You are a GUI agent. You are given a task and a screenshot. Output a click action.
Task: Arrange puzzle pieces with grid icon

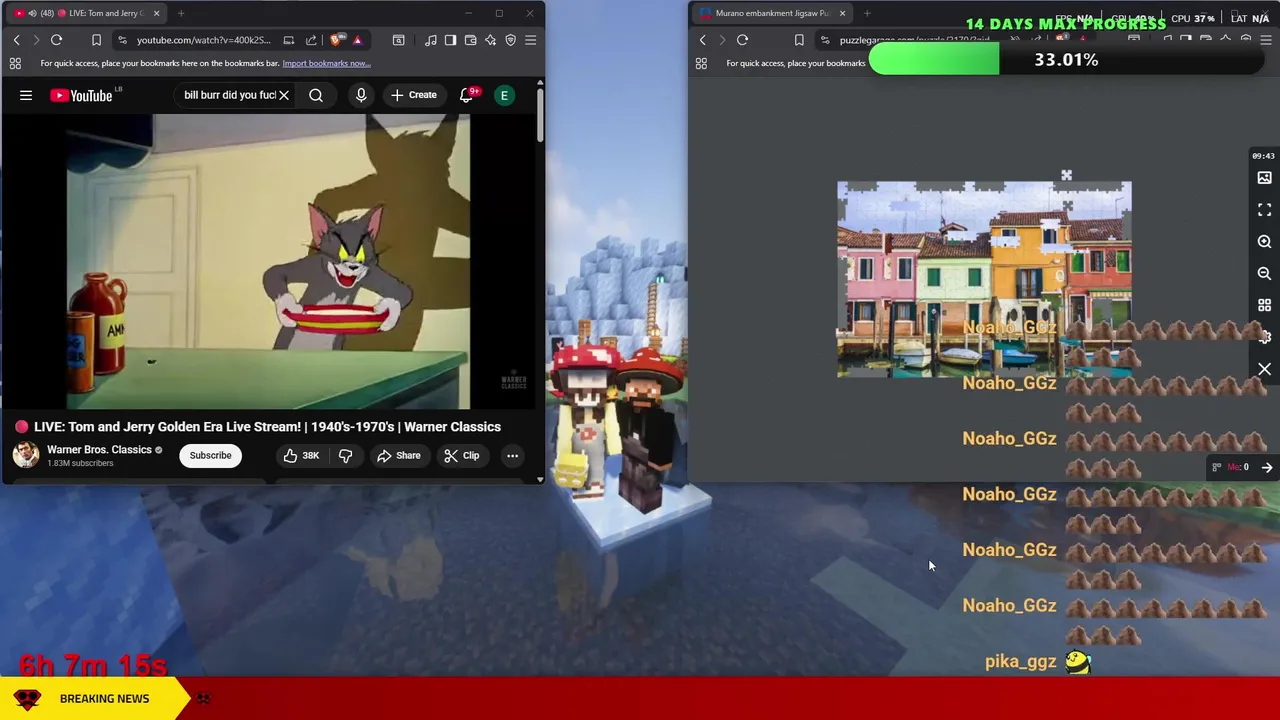tap(1264, 305)
